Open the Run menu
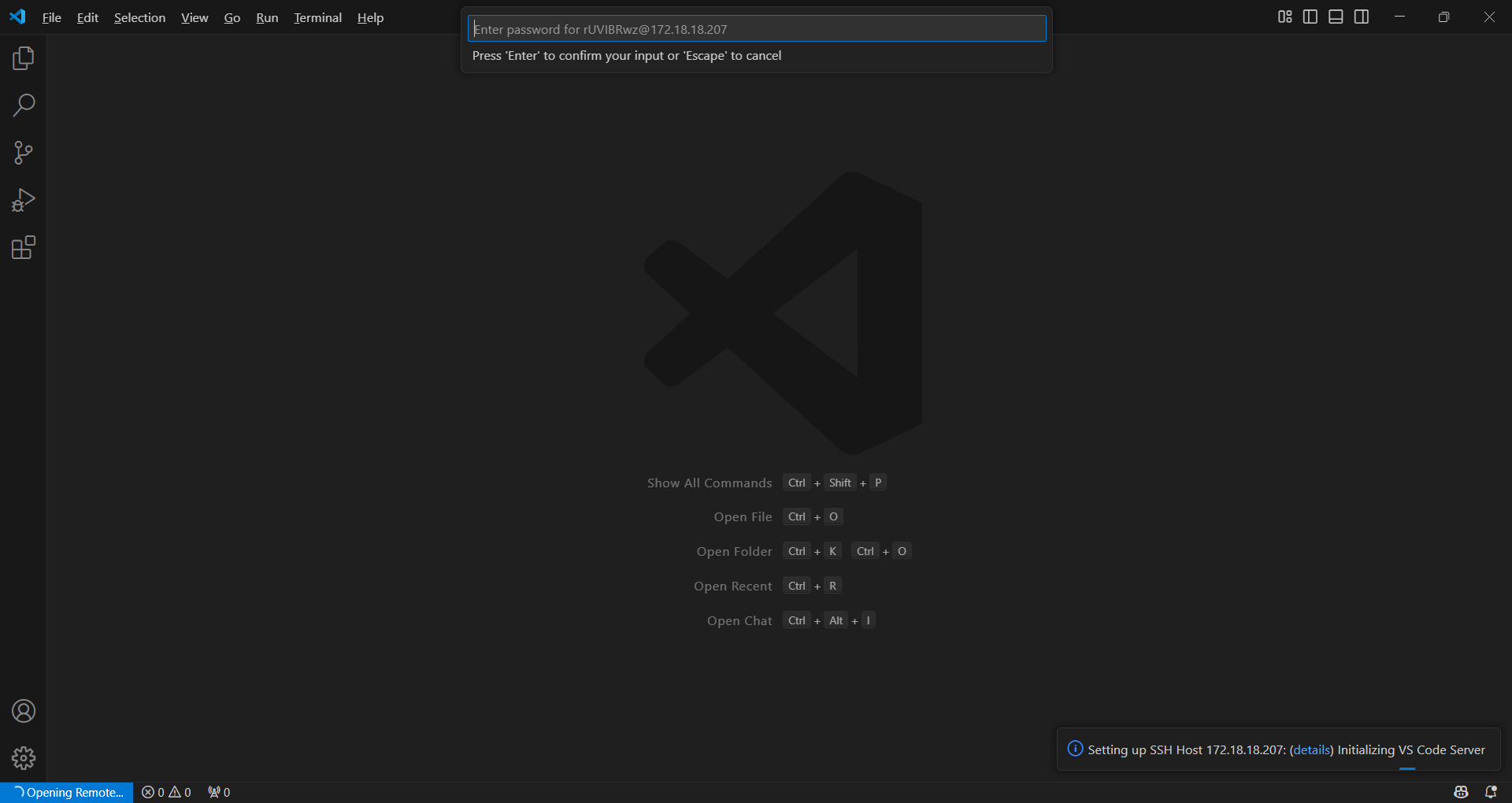Screen dimensions: 1512x803 267,17
